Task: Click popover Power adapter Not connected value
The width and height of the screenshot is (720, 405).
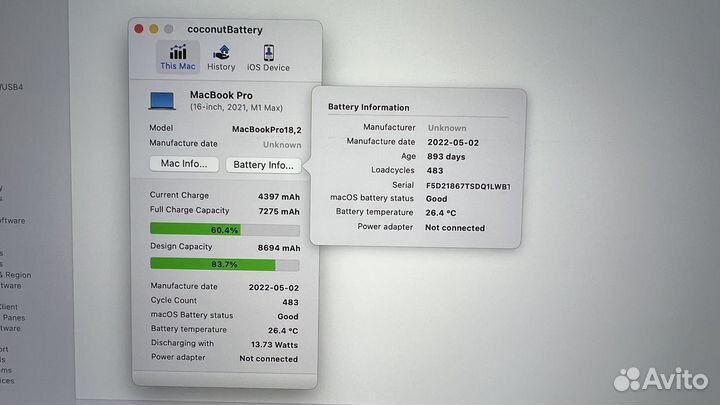Action: coord(455,228)
